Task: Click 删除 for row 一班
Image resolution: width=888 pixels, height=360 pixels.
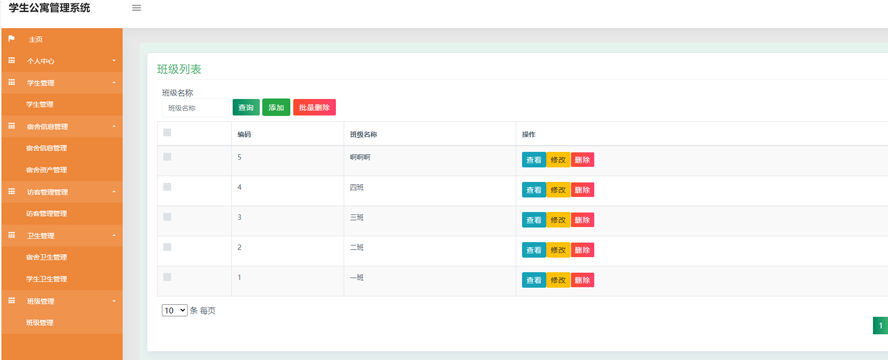Action: 582,280
